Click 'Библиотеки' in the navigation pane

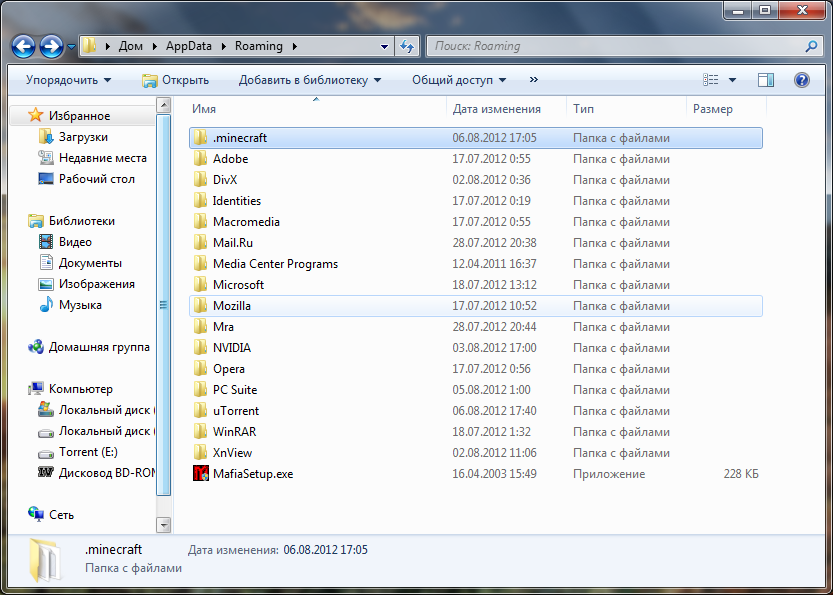[x=82, y=220]
